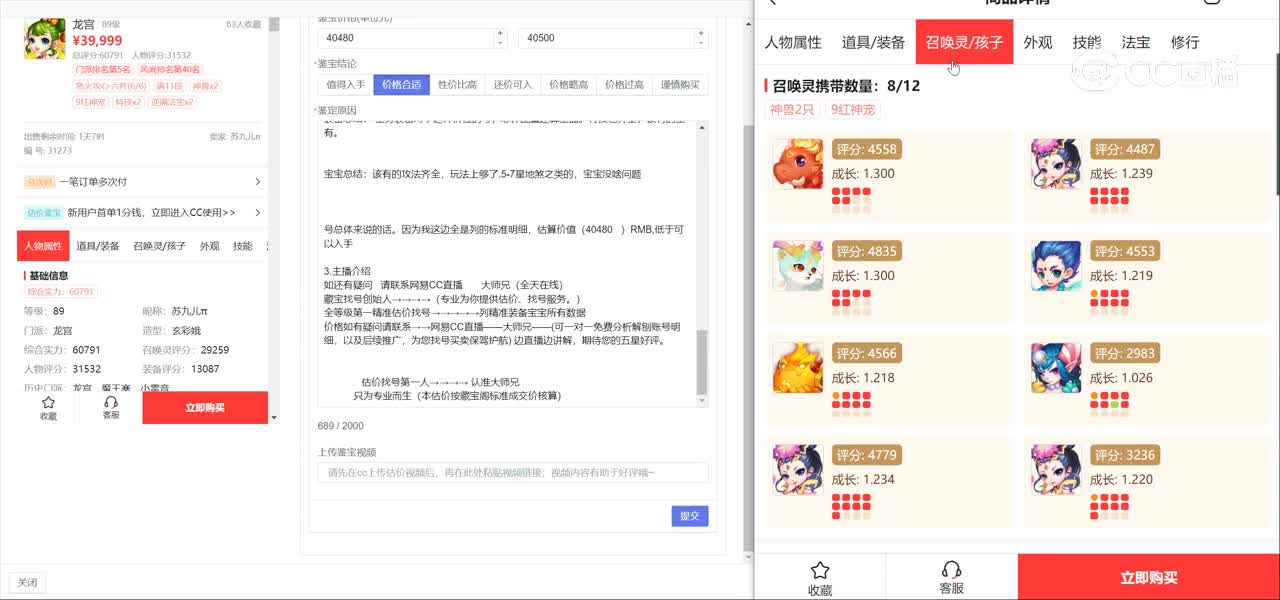
Task: Select 性价比高 appraisal conclusion
Action: pyautogui.click(x=458, y=85)
